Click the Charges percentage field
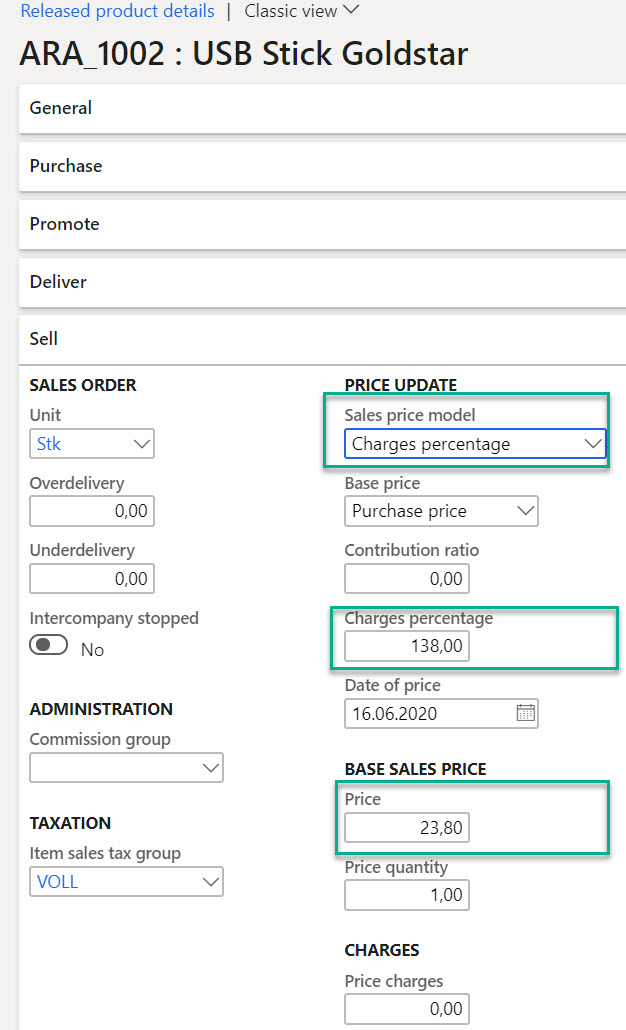 pos(407,647)
